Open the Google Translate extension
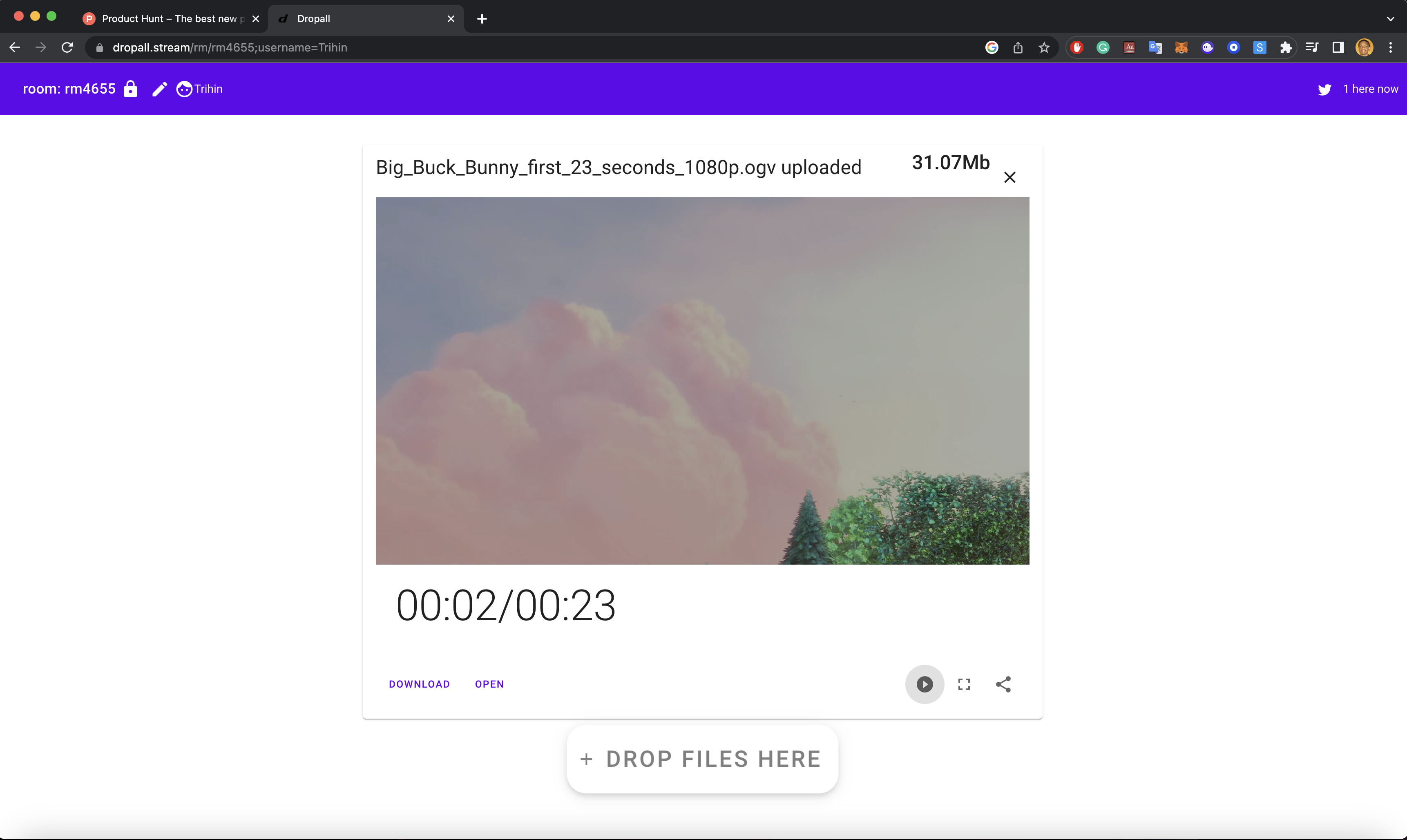The image size is (1407, 840). coord(1155,47)
